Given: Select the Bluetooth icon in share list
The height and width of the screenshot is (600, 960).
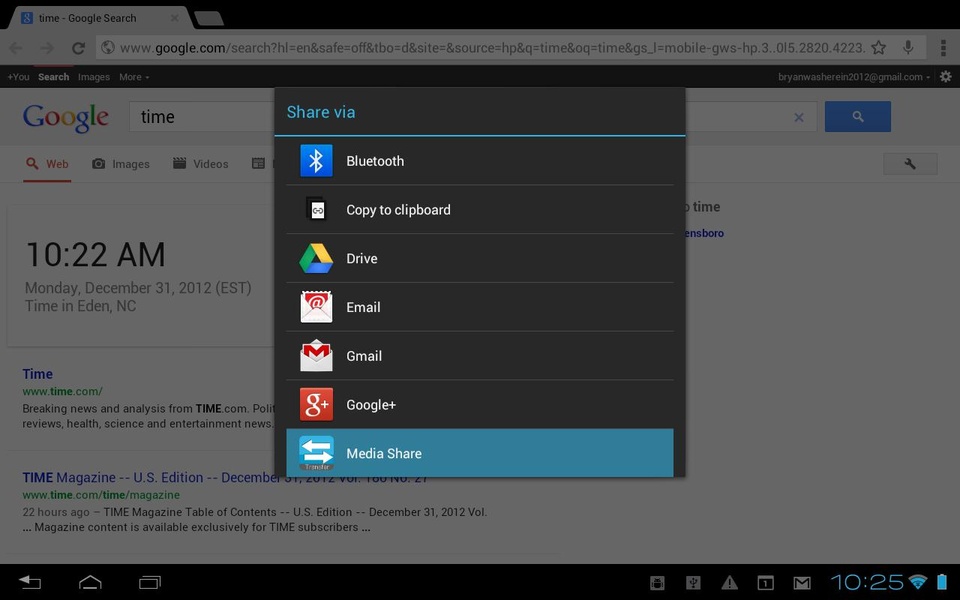Looking at the screenshot, I should pyautogui.click(x=316, y=161).
